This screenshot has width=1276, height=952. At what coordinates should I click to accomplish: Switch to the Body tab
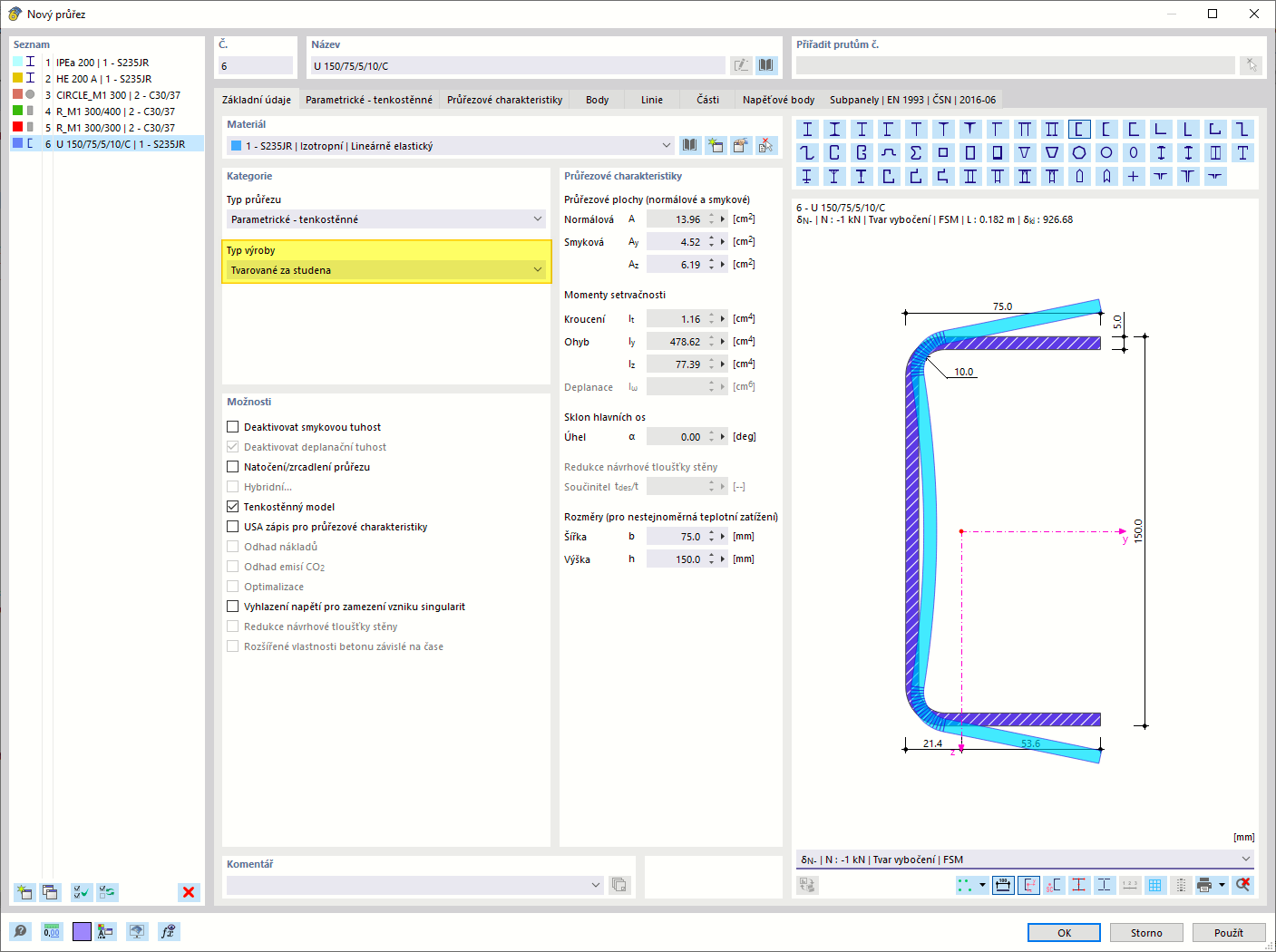[598, 100]
